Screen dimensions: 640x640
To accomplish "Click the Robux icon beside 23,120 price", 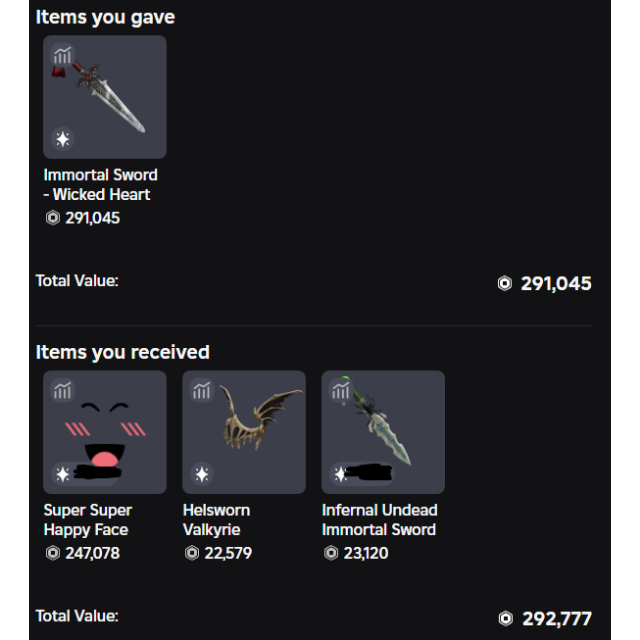I will (x=331, y=553).
